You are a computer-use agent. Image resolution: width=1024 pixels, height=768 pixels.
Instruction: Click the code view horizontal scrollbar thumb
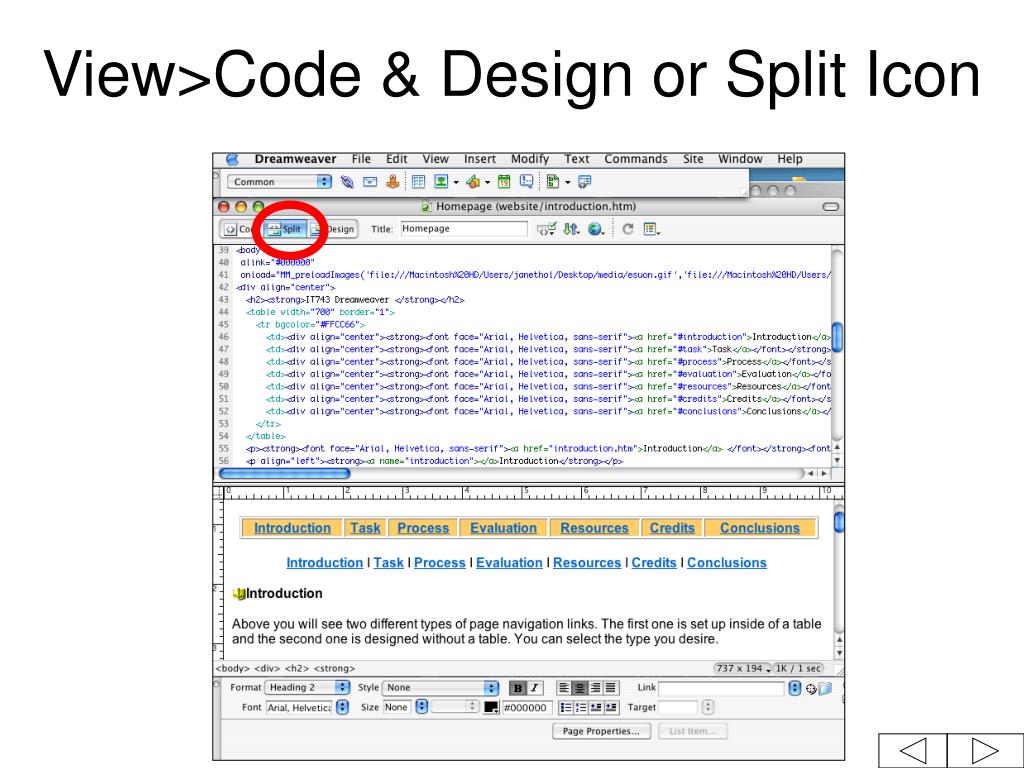[x=285, y=473]
